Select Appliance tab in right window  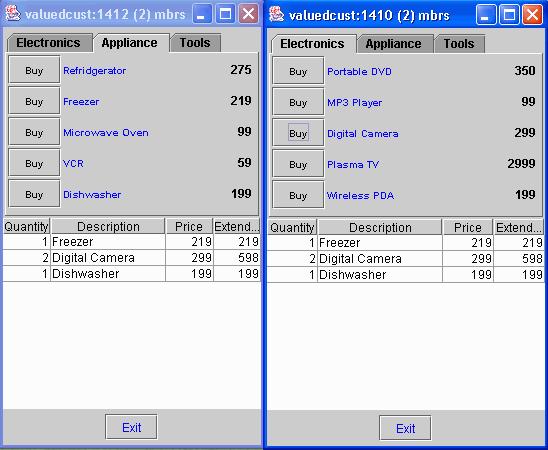[x=394, y=44]
